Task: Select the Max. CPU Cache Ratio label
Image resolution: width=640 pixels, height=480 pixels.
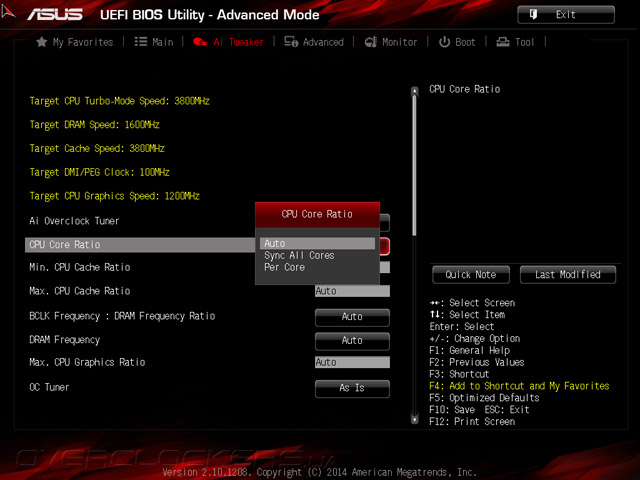Action: [x=80, y=291]
